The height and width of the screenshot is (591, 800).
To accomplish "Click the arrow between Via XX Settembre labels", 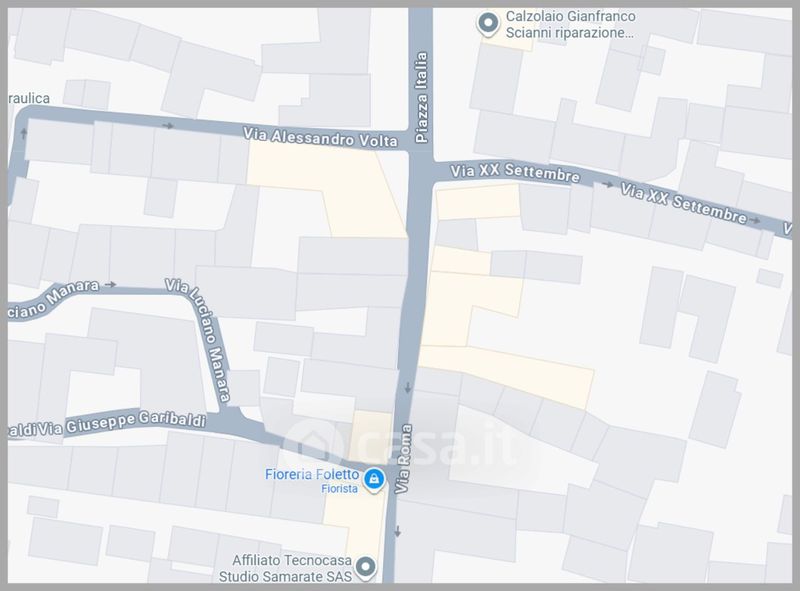I will [x=607, y=184].
